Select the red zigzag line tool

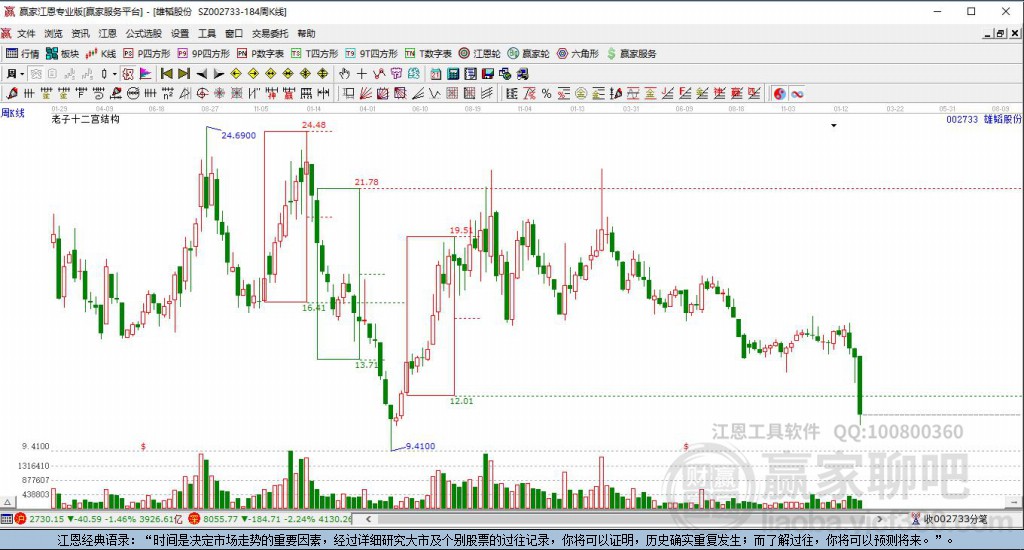click(379, 74)
